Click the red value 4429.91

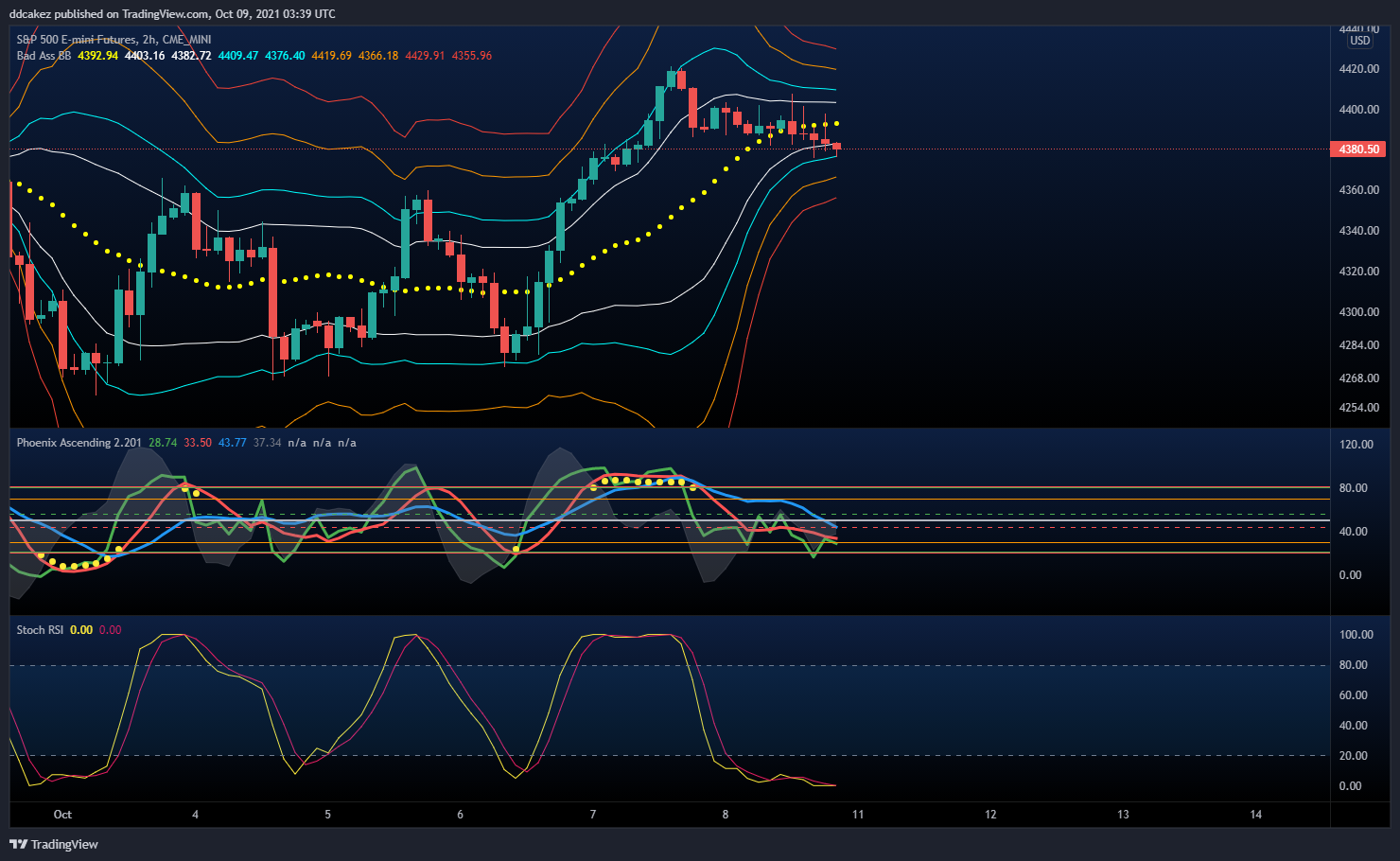pyautogui.click(x=425, y=56)
